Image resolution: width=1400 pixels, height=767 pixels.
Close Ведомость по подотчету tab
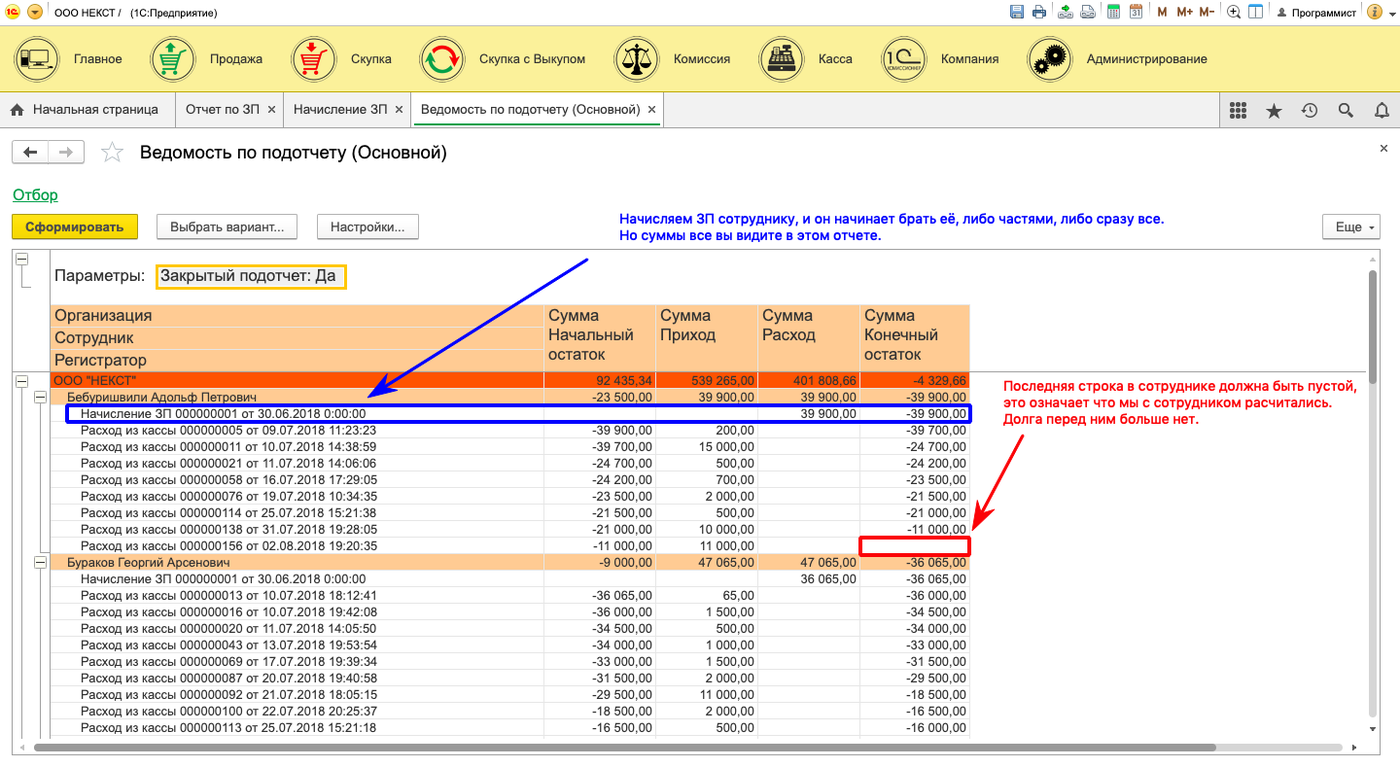(652, 110)
